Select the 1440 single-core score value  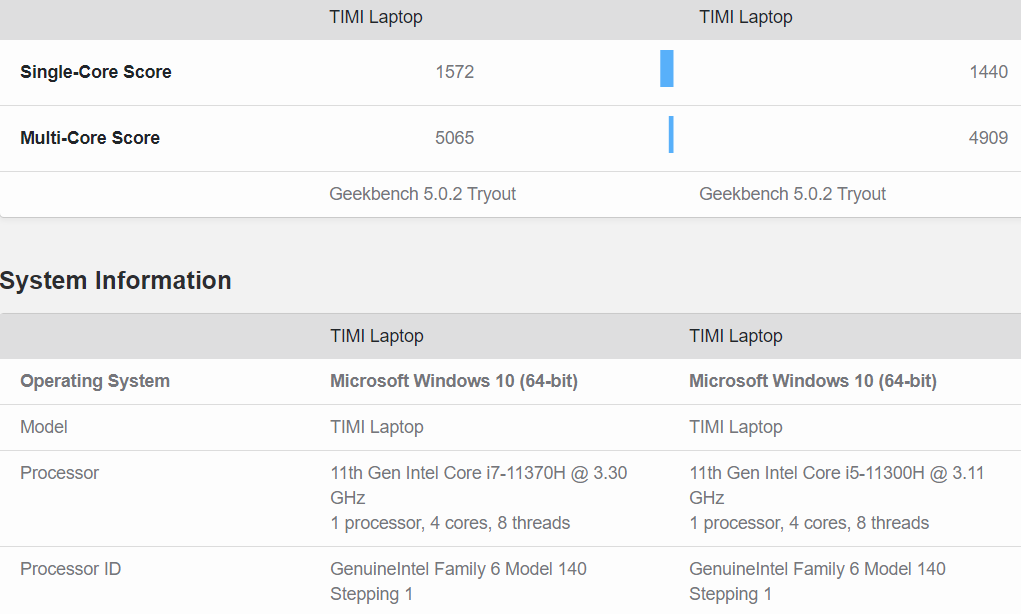click(x=988, y=72)
